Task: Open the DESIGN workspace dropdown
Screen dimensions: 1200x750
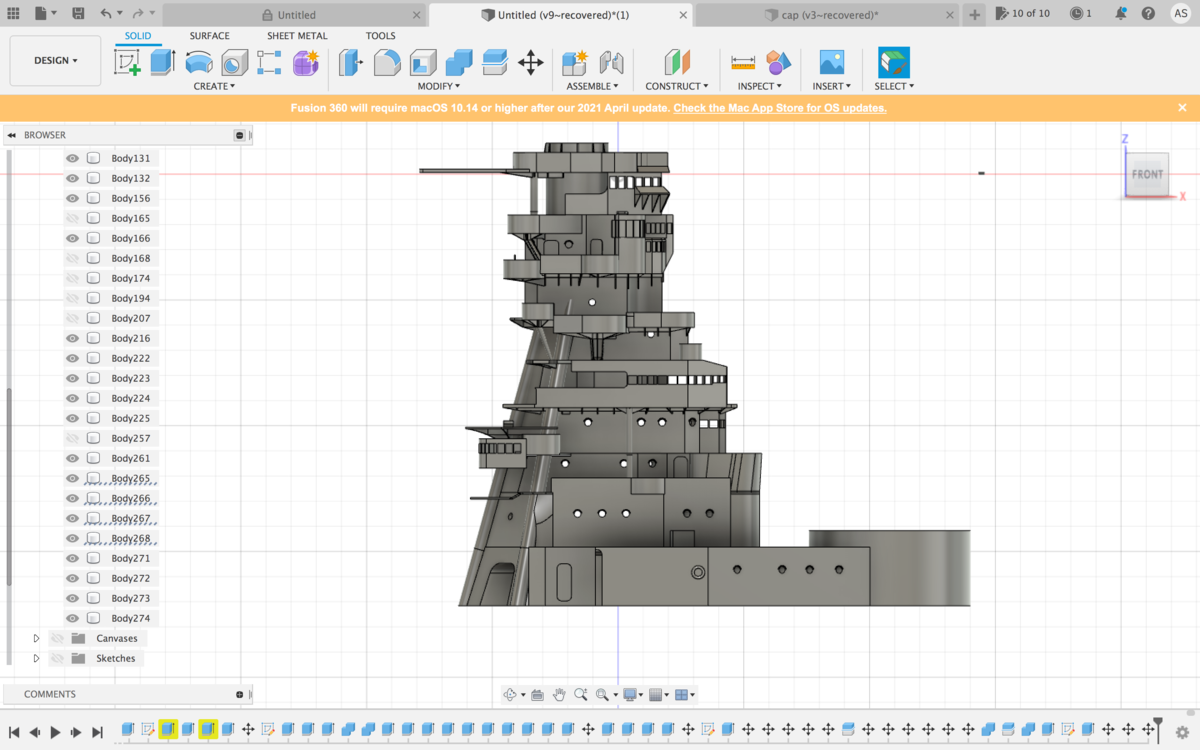Action: pyautogui.click(x=55, y=61)
